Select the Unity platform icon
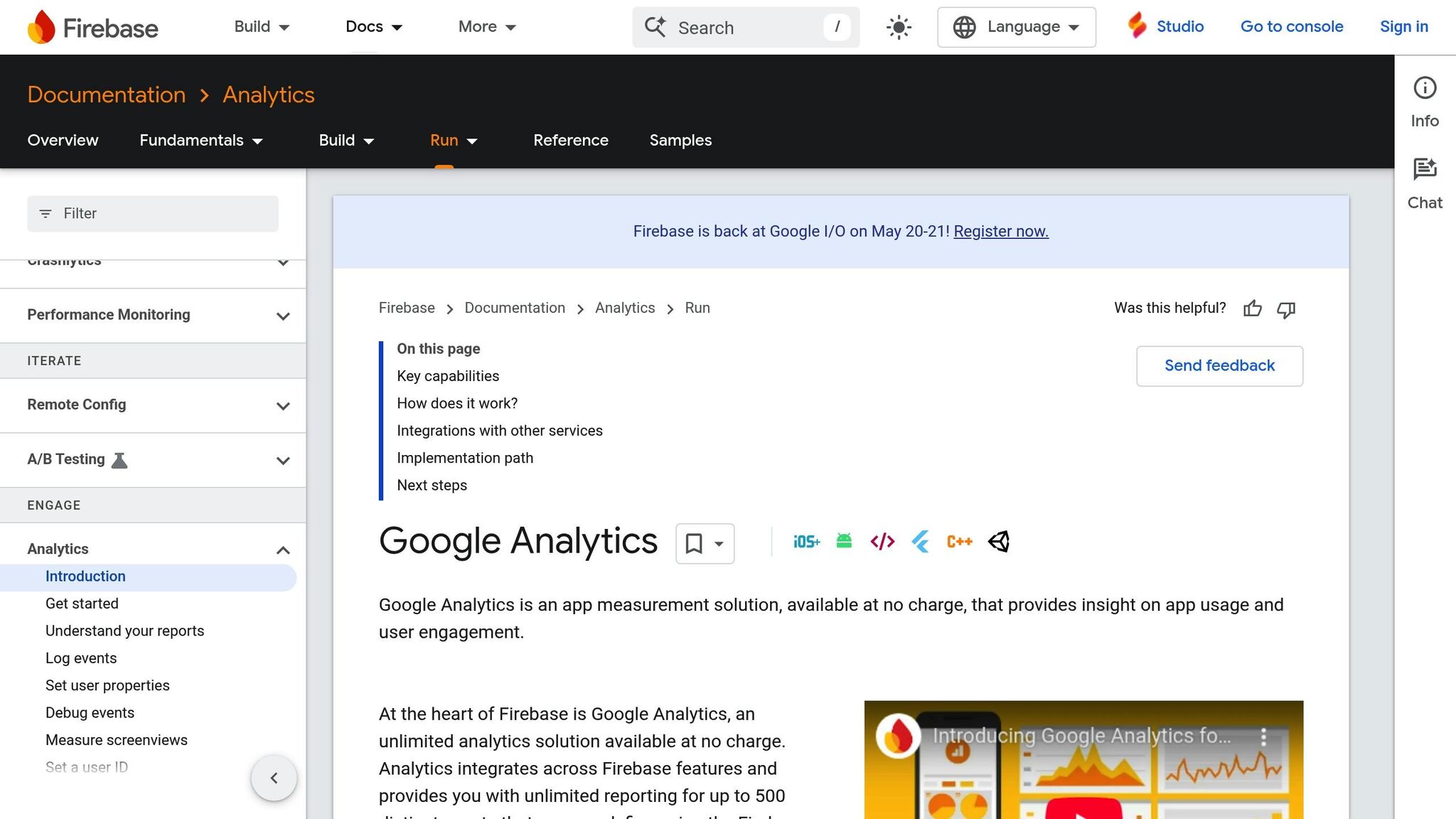Viewport: 1456px width, 819px height. click(x=999, y=542)
